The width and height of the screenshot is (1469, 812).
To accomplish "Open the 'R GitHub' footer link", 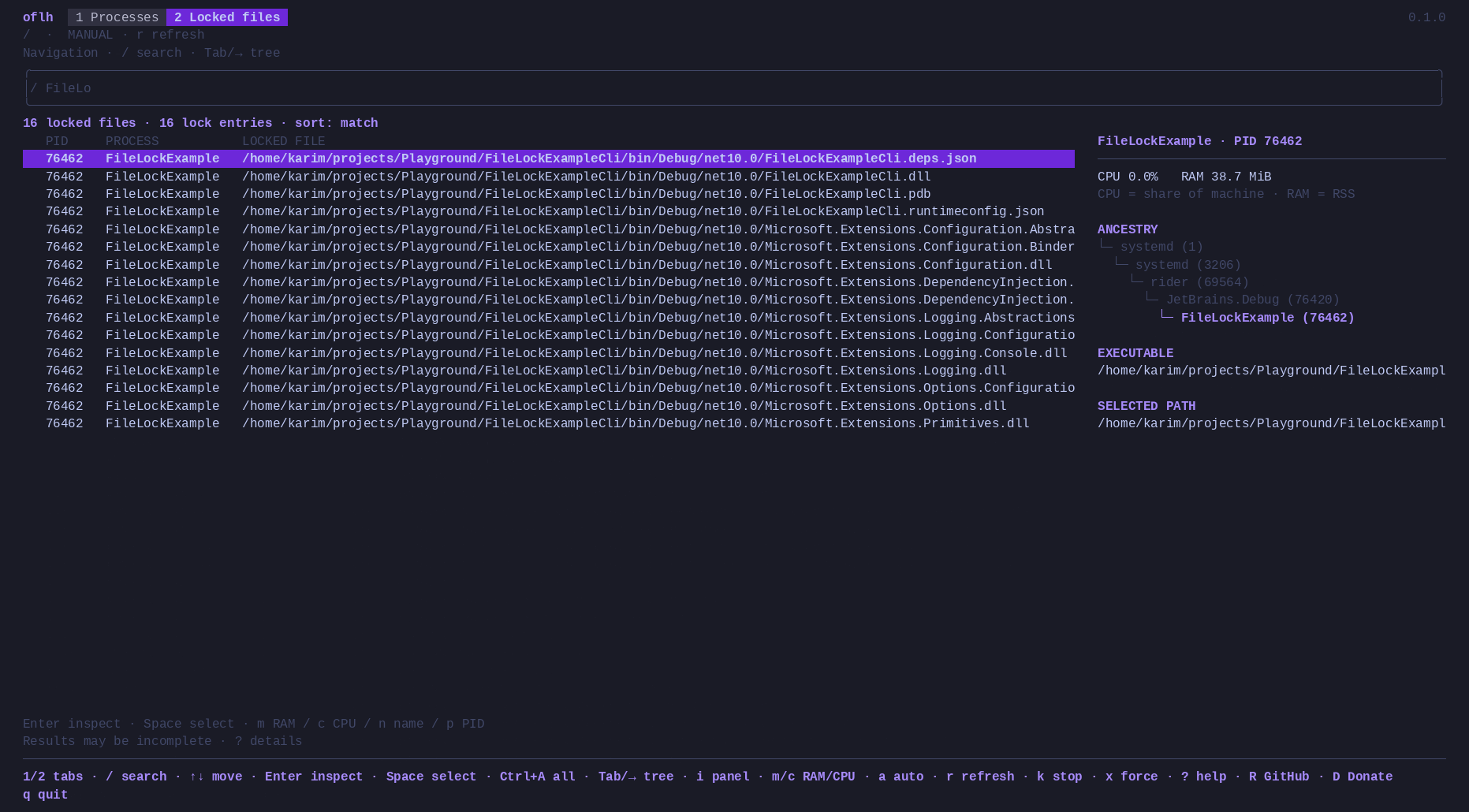I will 1279,777.
